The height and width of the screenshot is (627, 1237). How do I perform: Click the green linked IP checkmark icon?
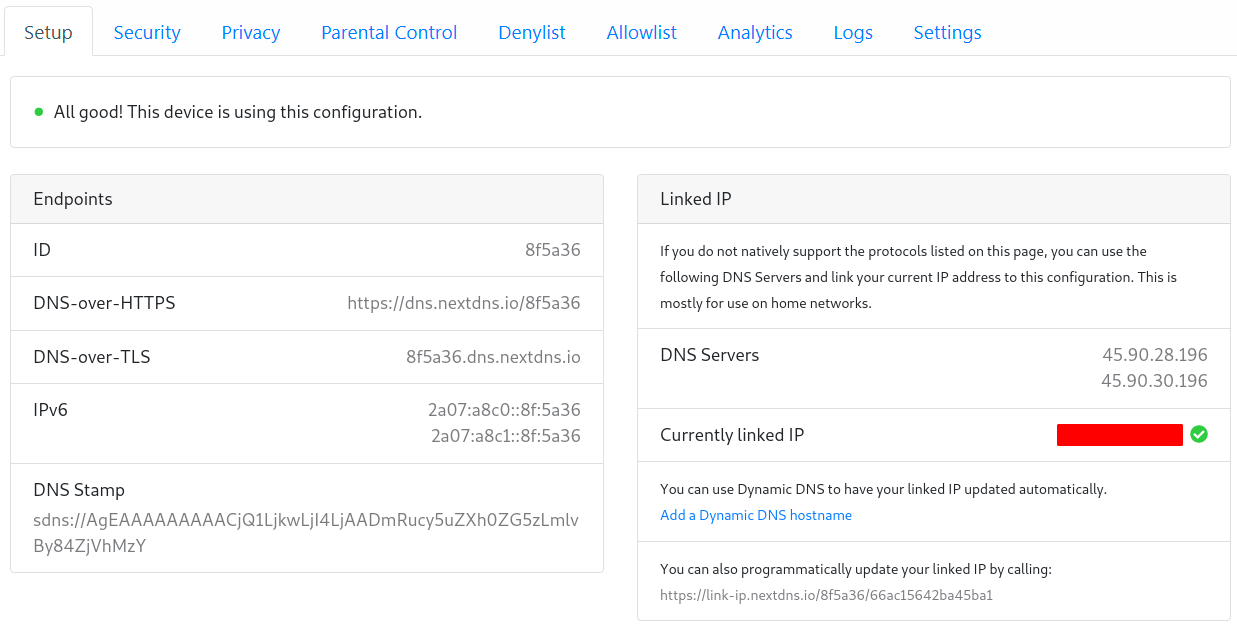tap(1198, 435)
